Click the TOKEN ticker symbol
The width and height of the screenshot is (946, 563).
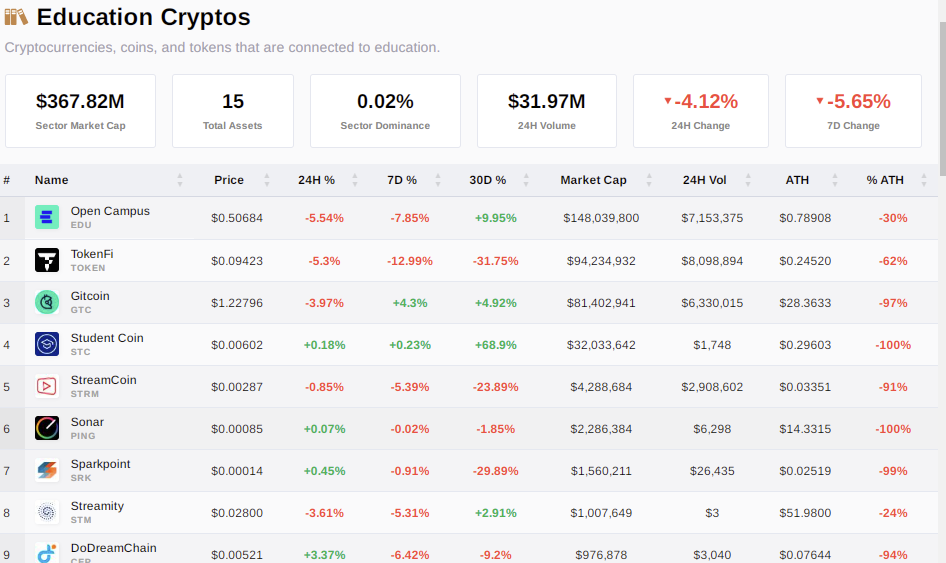tap(88, 268)
